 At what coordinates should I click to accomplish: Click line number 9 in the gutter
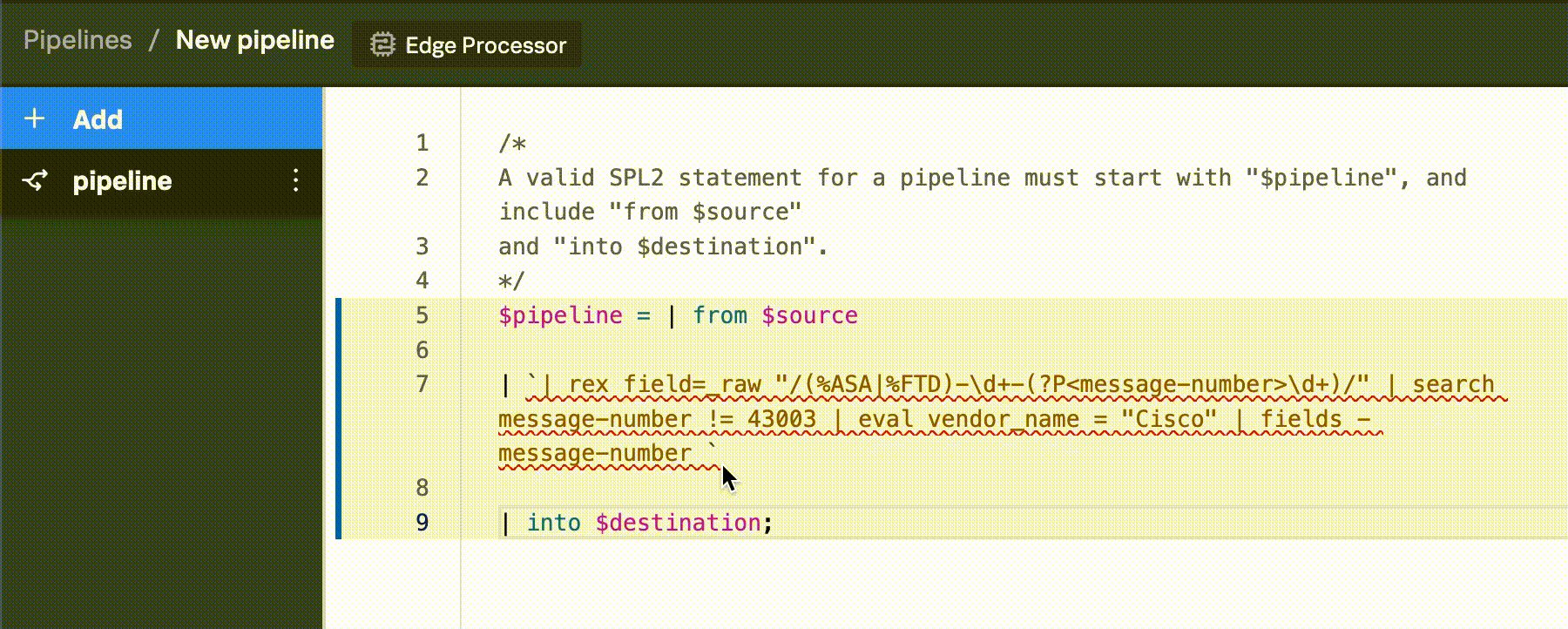[x=422, y=523]
